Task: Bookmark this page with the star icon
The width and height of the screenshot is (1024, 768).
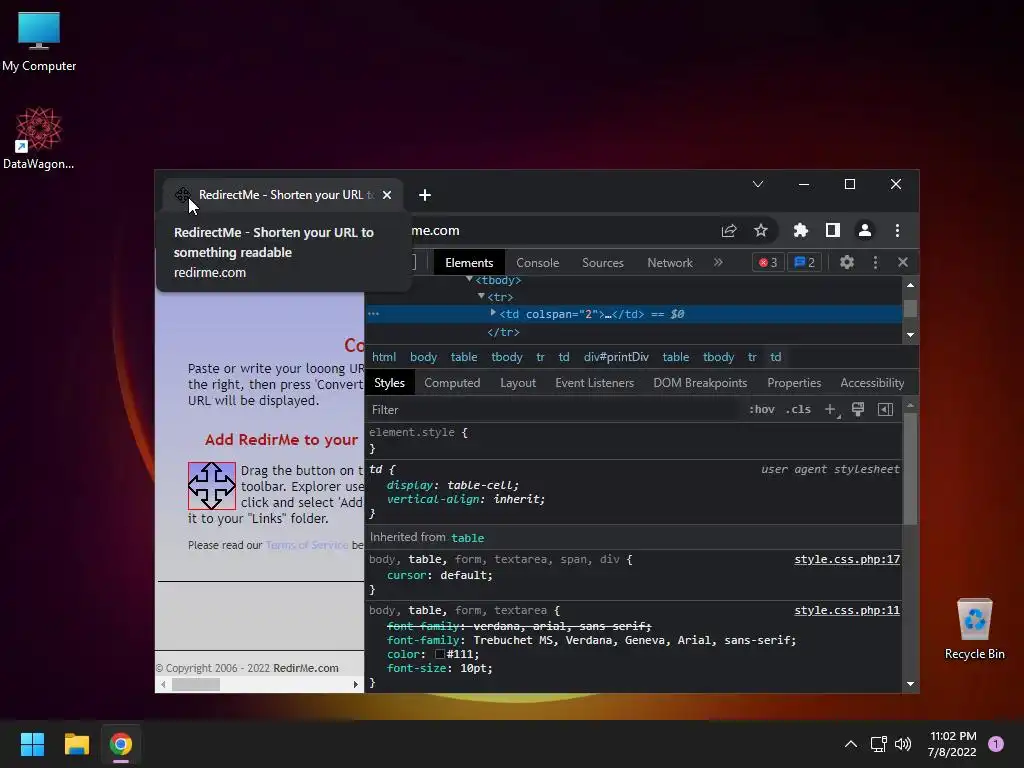Action: pos(761,230)
